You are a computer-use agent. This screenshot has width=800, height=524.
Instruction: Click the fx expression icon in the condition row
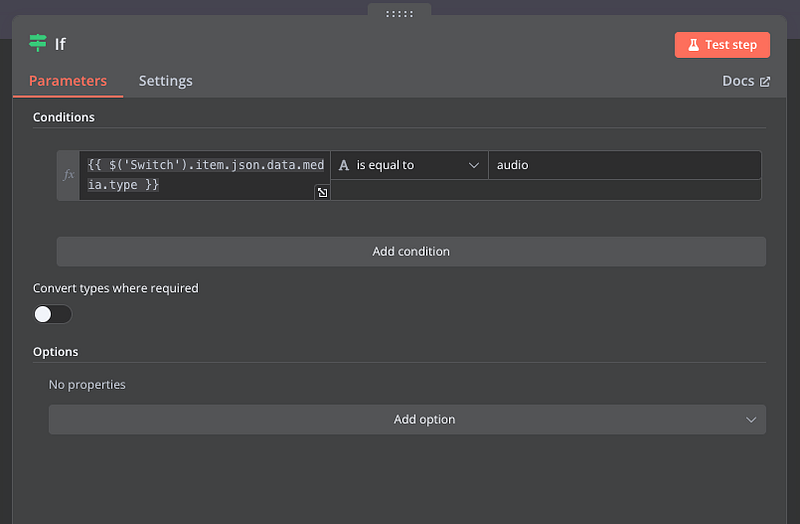(x=69, y=175)
